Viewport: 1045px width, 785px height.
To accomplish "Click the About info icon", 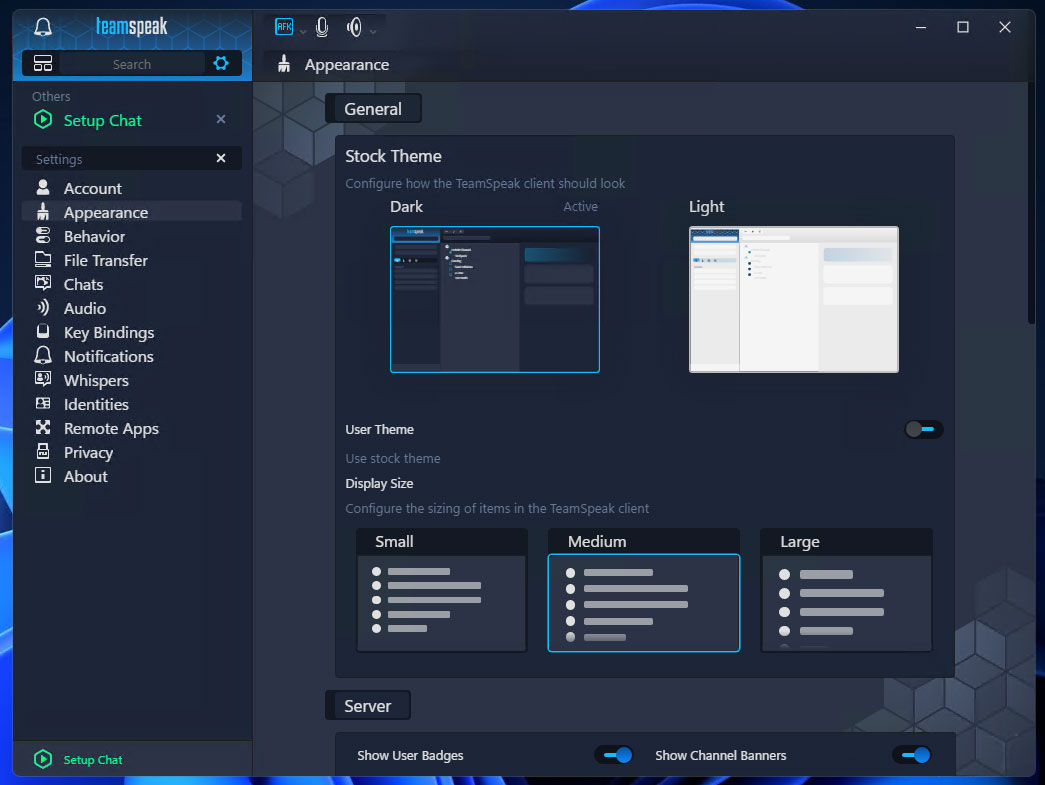I will pos(43,475).
